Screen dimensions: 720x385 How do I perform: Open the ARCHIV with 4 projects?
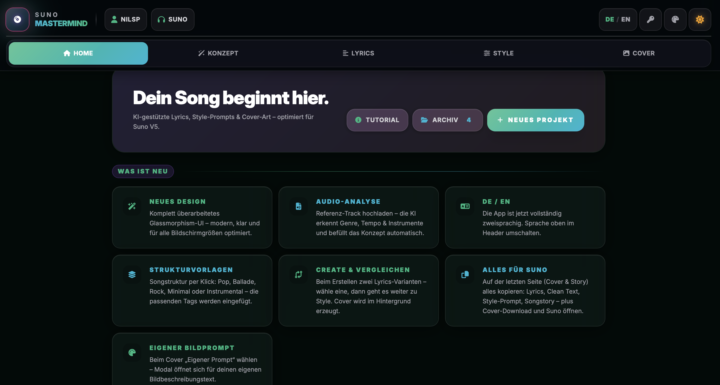pyautogui.click(x=448, y=120)
